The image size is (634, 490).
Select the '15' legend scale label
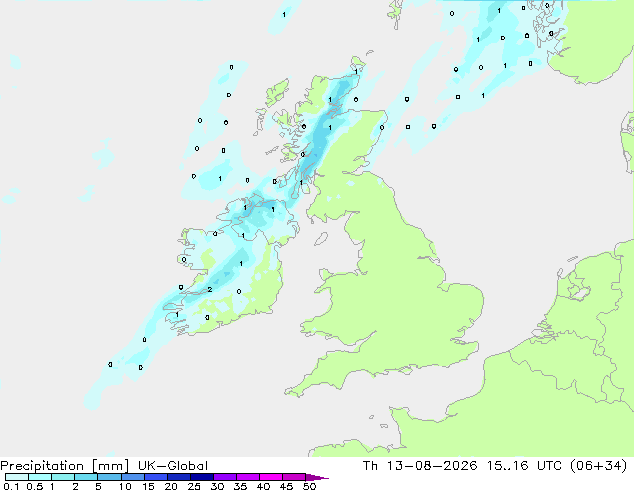(148, 486)
